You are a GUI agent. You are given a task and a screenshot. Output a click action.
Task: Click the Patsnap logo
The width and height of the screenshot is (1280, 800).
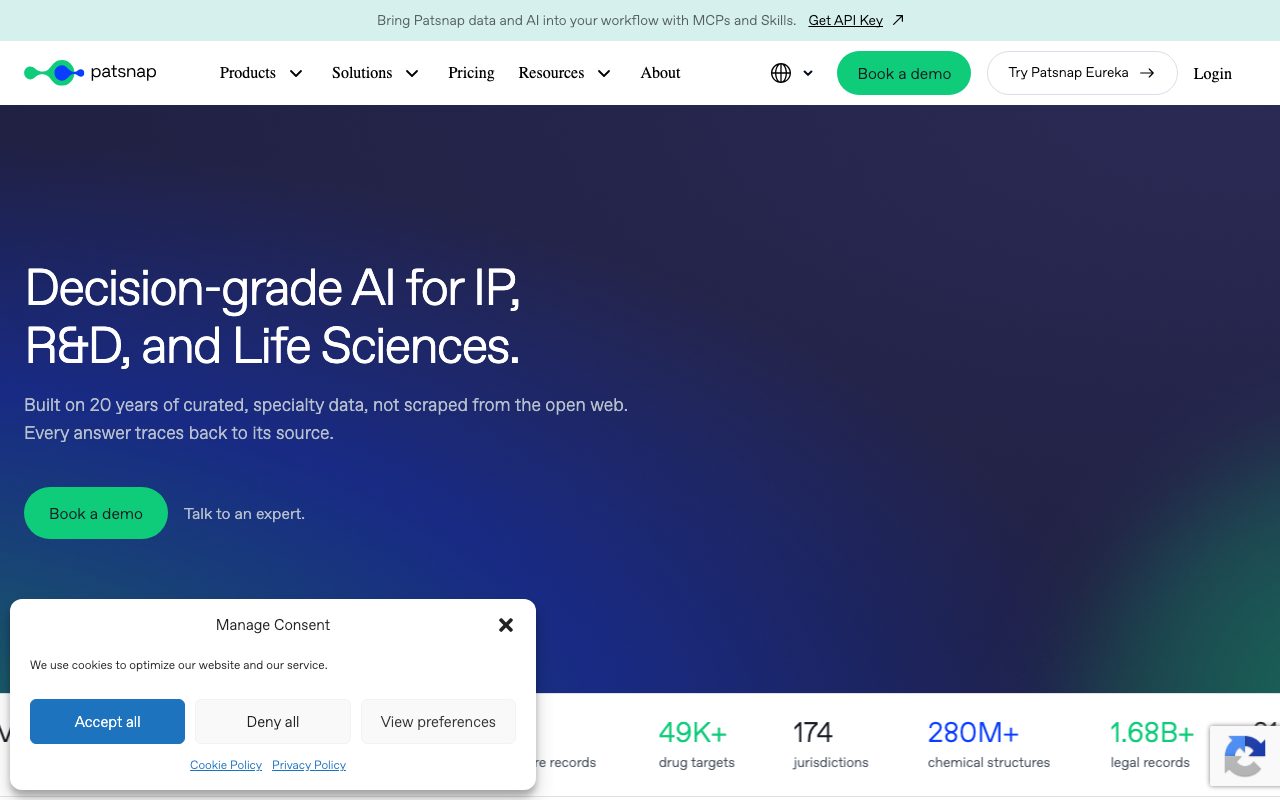tap(90, 72)
